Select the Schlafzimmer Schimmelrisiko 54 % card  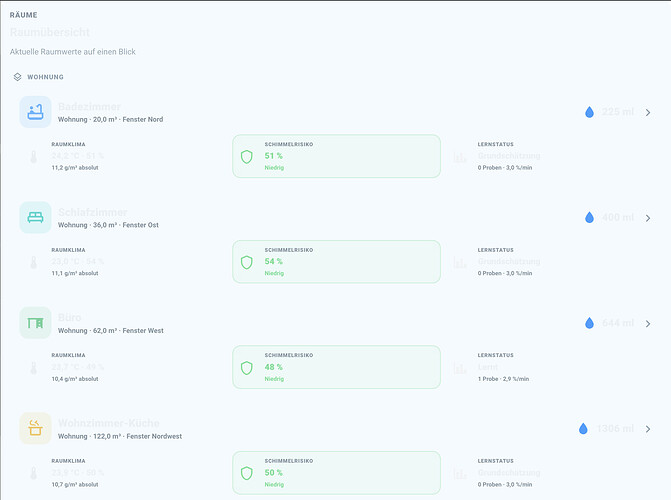point(336,262)
